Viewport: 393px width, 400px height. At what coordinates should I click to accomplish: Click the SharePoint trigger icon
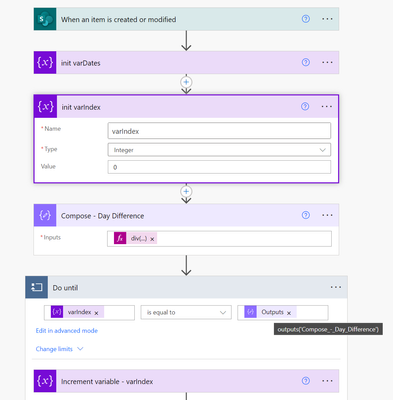point(45,19)
